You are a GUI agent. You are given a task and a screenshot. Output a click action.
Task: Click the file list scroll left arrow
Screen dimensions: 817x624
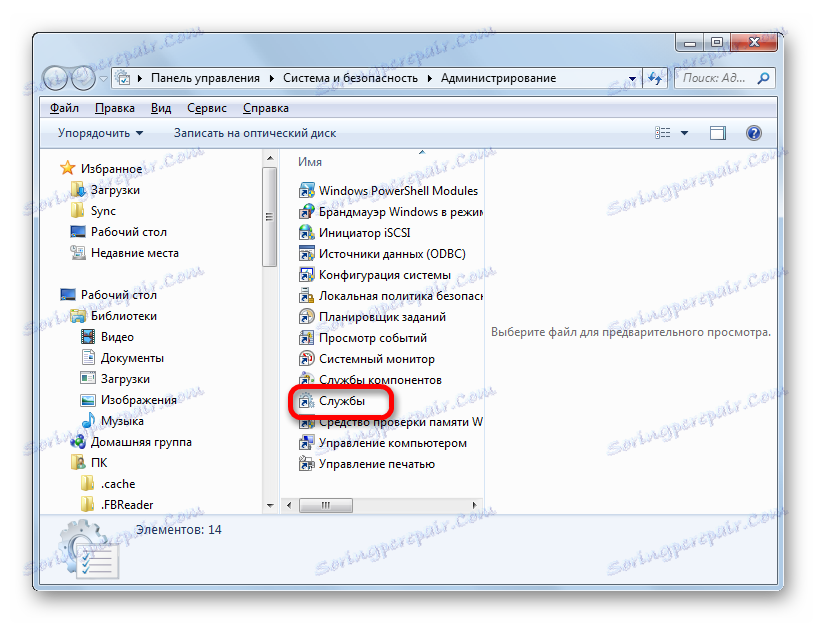(x=289, y=505)
